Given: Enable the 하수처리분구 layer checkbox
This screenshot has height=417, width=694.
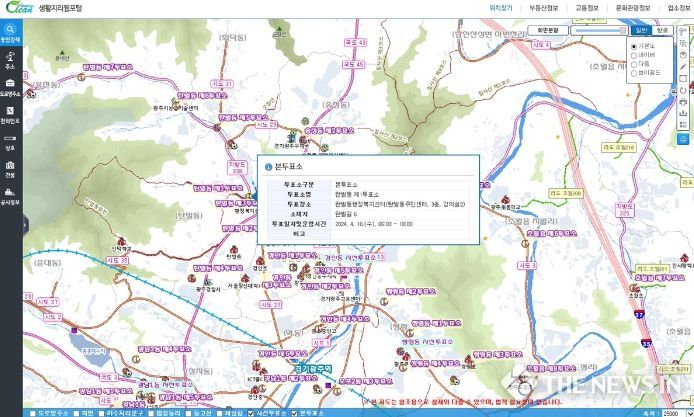Looking at the screenshot, I should click(x=101, y=413).
